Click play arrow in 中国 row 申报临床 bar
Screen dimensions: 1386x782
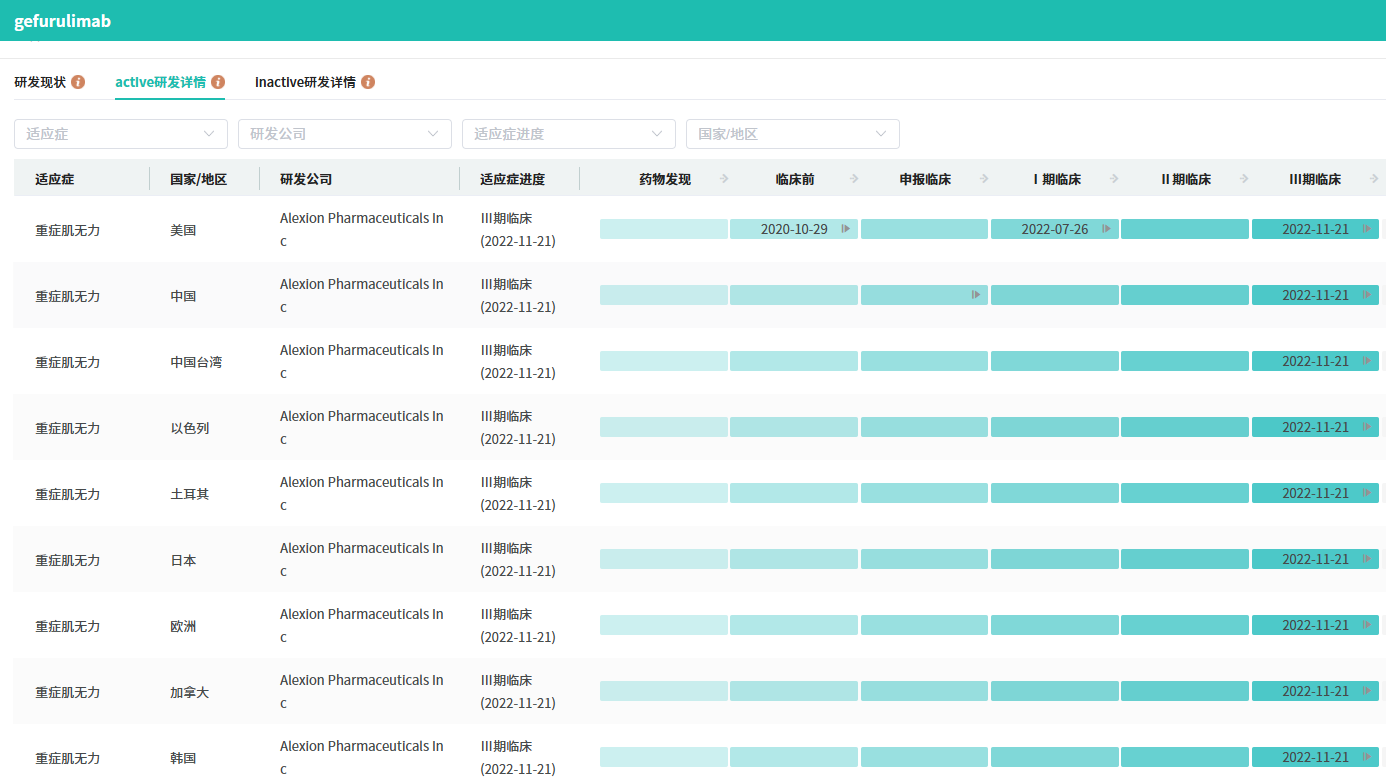pyautogui.click(x=976, y=295)
